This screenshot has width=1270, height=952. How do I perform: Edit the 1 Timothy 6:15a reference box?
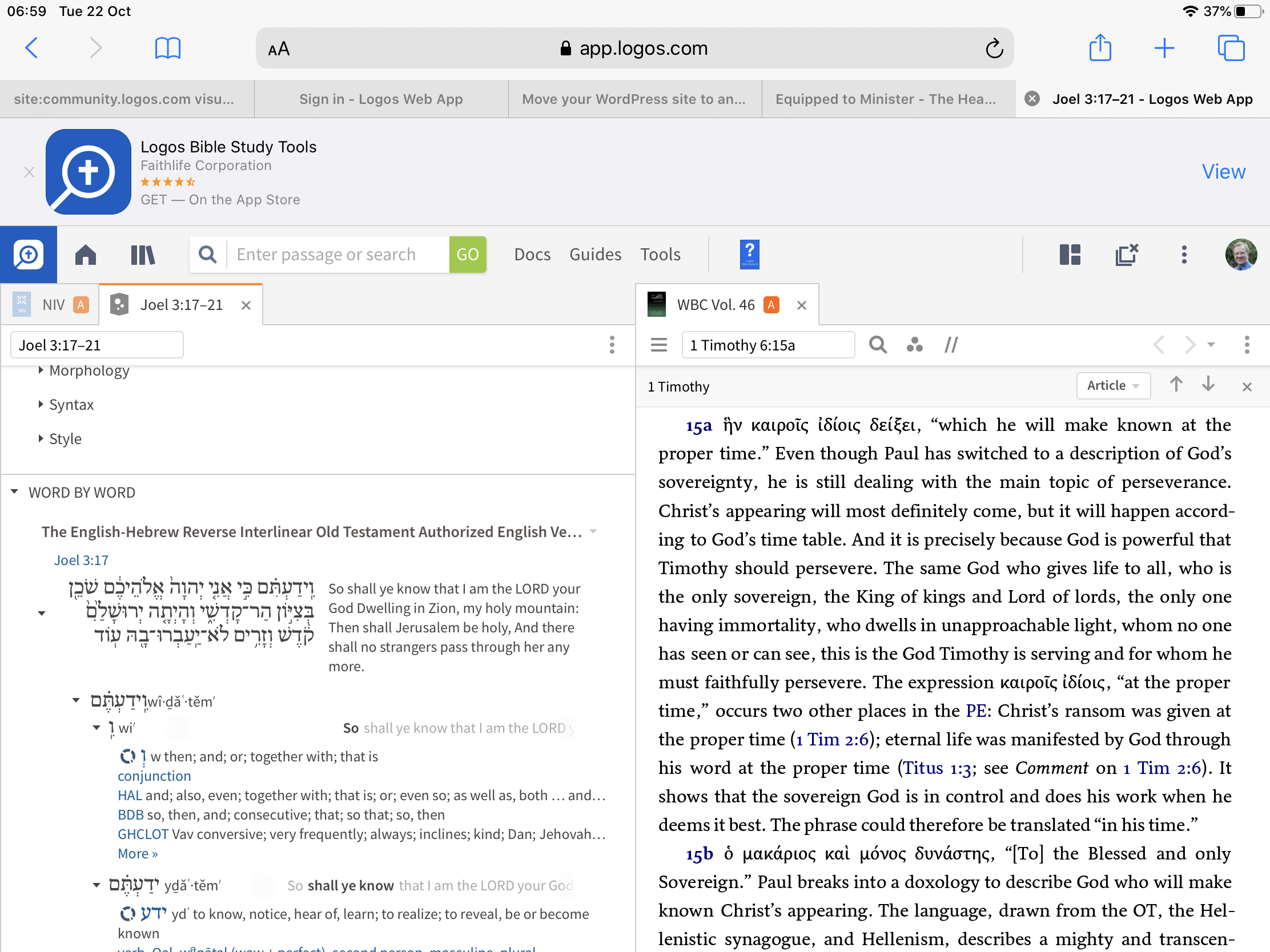[768, 345]
